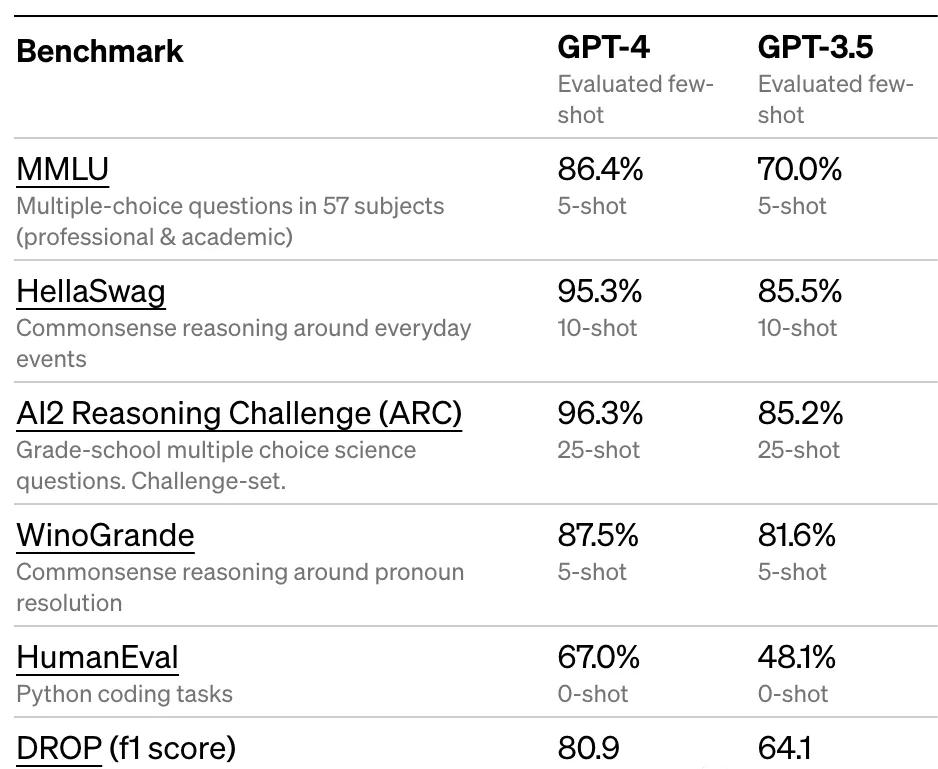
Task: Select the GPT-3.5 HumanEval score 48.1%
Action: (x=797, y=657)
